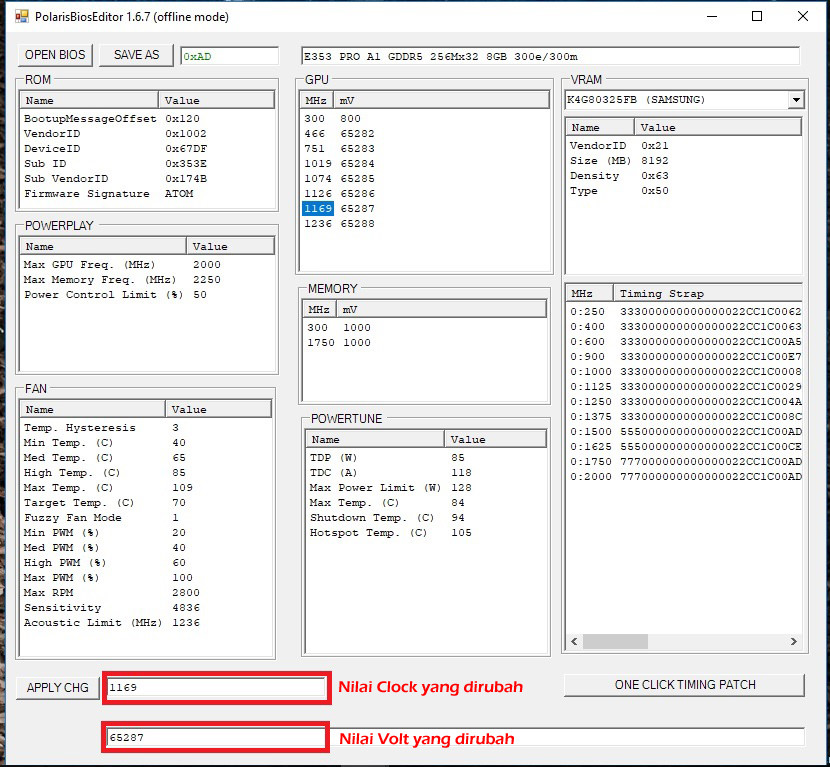Select timing strap row 0:1750
The width and height of the screenshot is (830, 767).
click(685, 462)
